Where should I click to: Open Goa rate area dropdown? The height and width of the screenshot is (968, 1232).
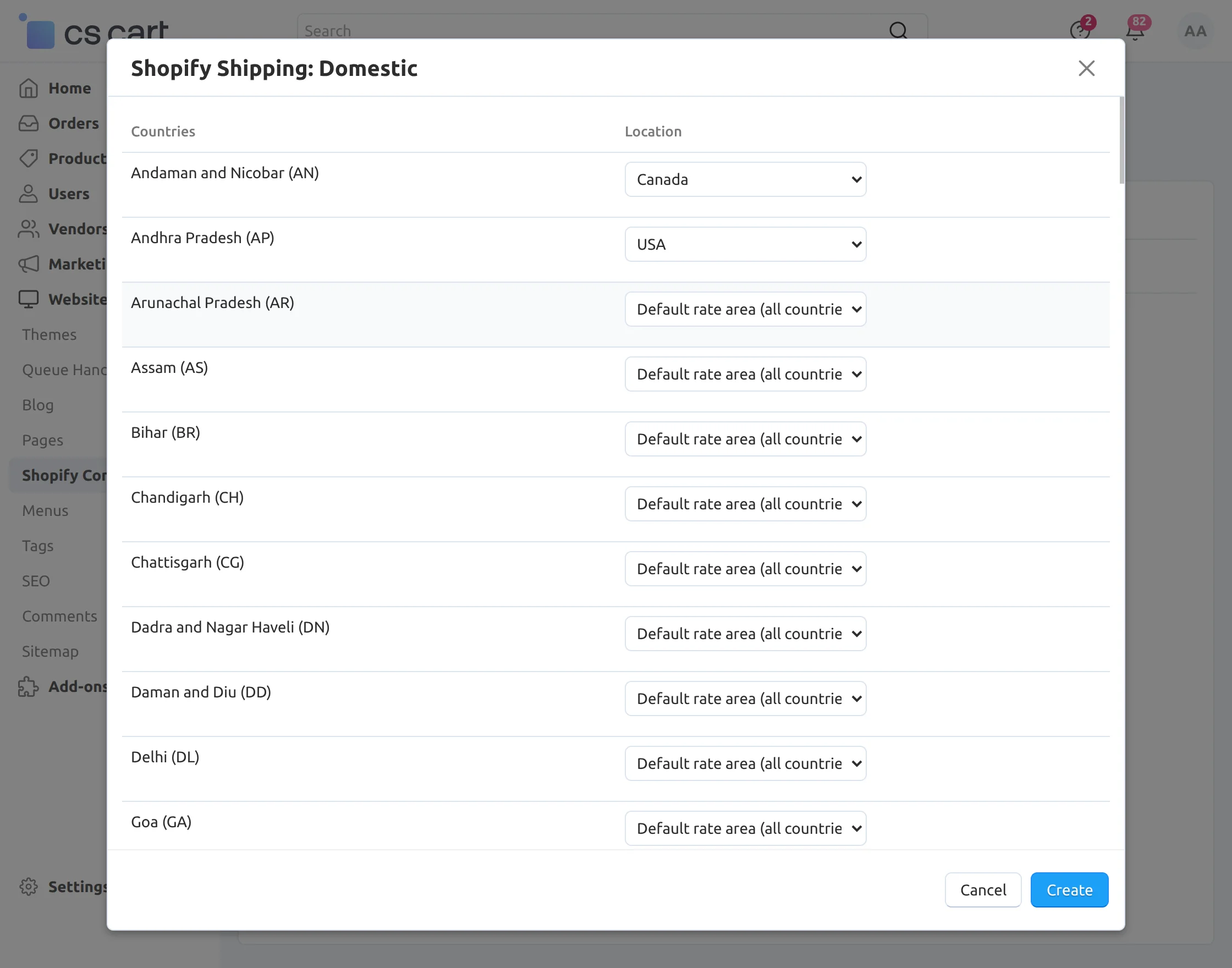coord(745,828)
